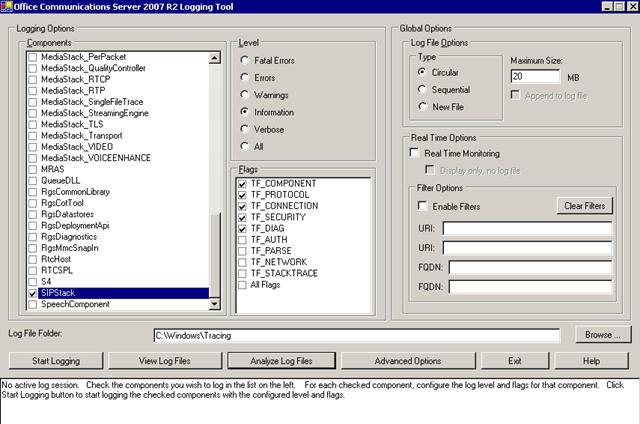Check the MediaStack_VIDEO component
The height and width of the screenshot is (424, 640).
coord(33,147)
